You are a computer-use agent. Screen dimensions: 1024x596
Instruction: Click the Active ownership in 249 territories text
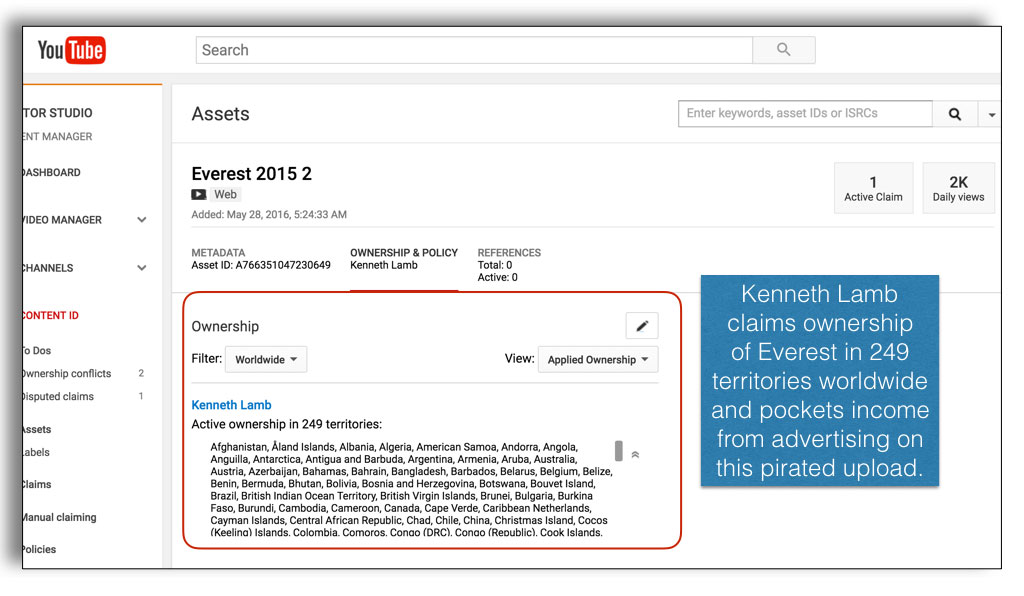[287, 424]
